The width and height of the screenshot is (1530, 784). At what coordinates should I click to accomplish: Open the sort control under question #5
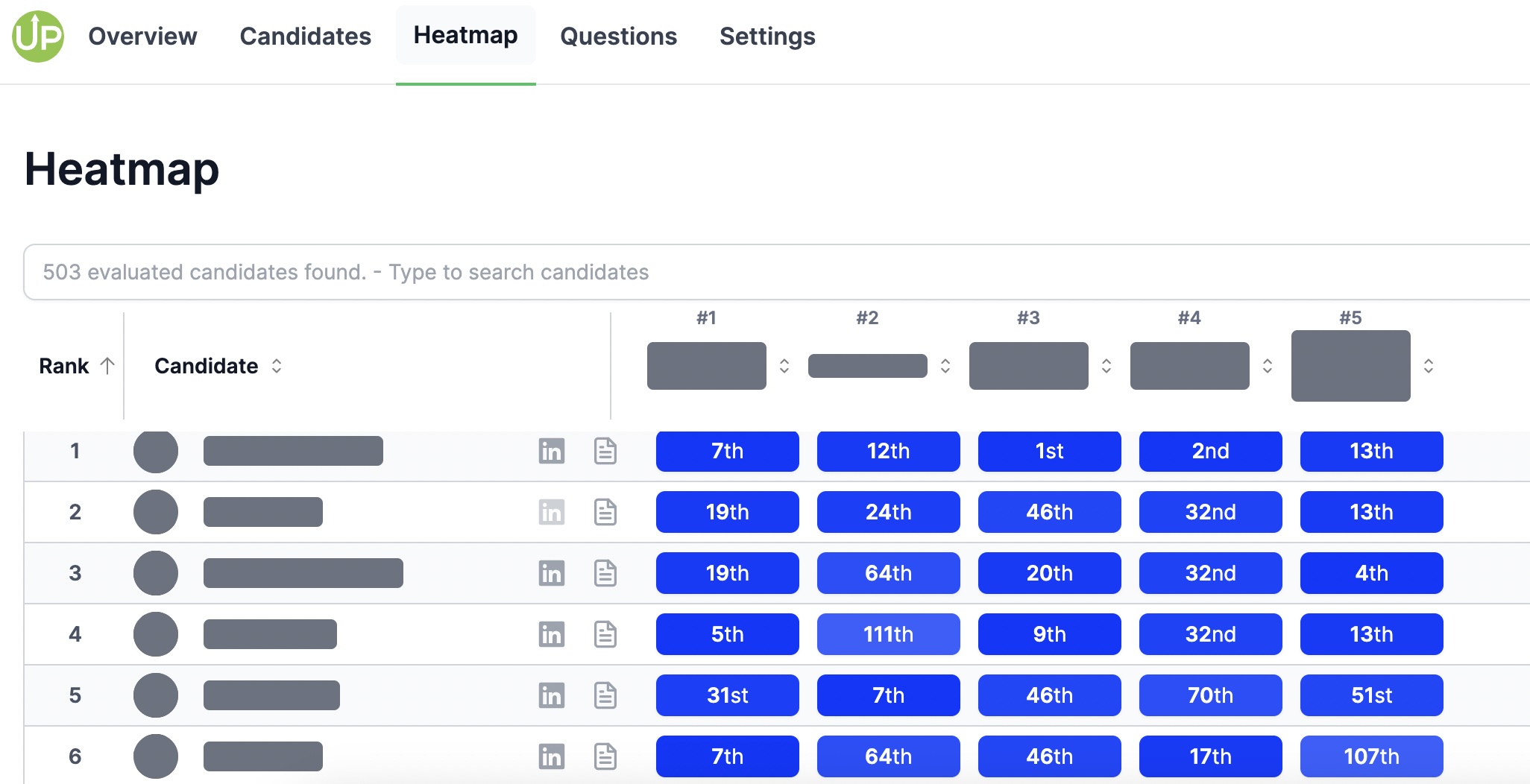(x=1429, y=366)
